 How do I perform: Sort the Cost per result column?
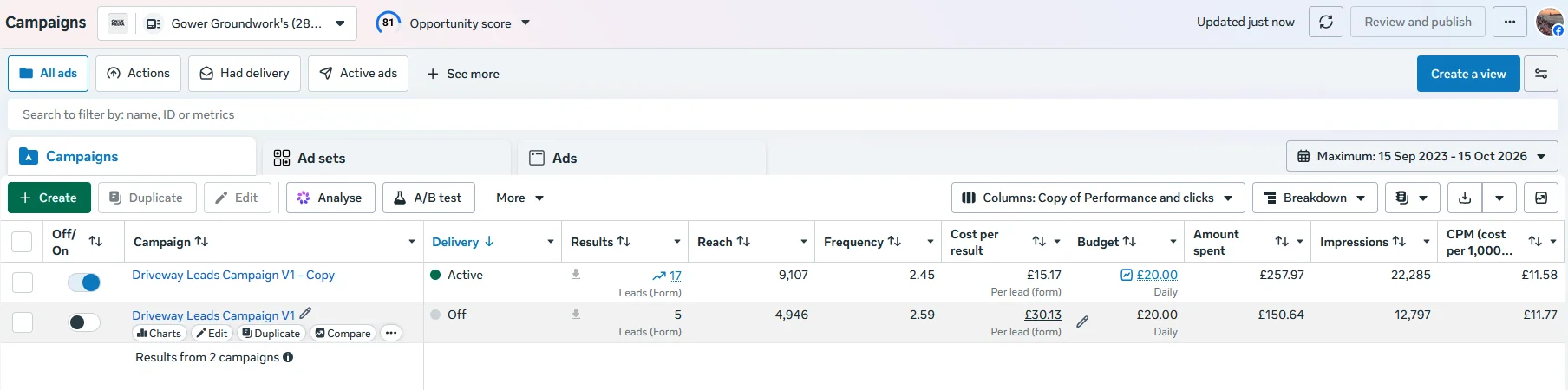coord(1039,241)
